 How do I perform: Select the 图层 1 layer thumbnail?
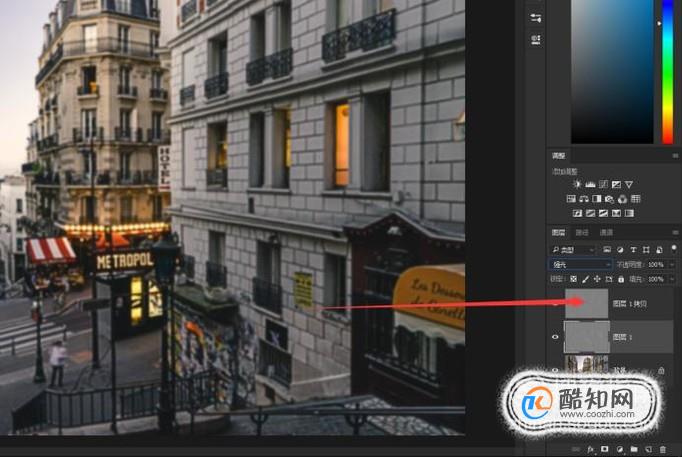pos(587,337)
